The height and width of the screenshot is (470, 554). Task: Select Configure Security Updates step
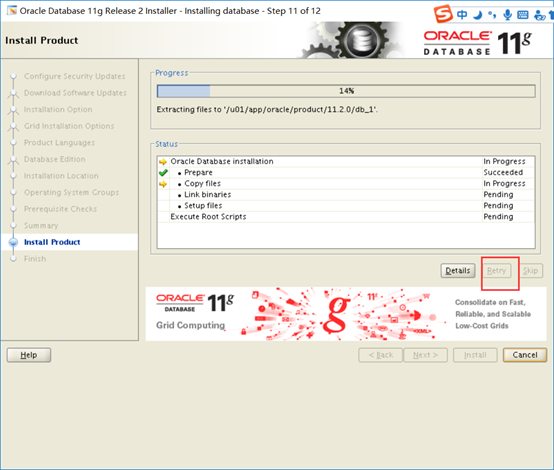coord(75,76)
